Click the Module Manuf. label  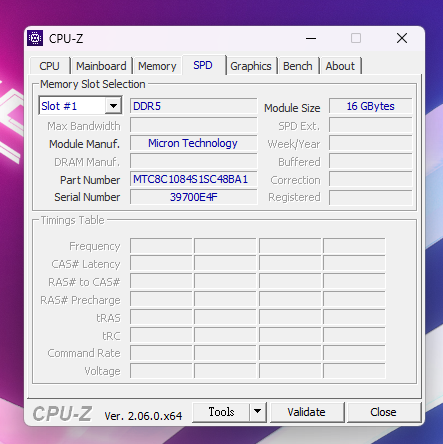pyautogui.click(x=85, y=144)
